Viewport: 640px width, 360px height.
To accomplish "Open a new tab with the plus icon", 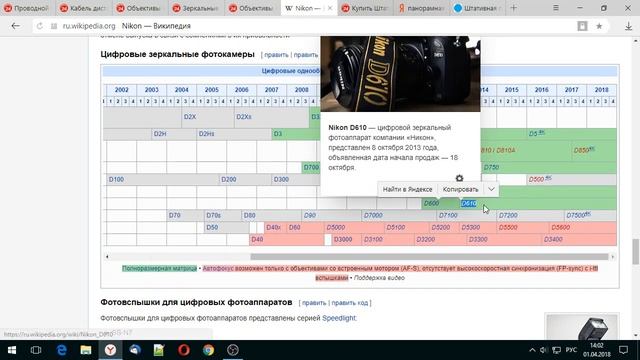I will (513, 8).
